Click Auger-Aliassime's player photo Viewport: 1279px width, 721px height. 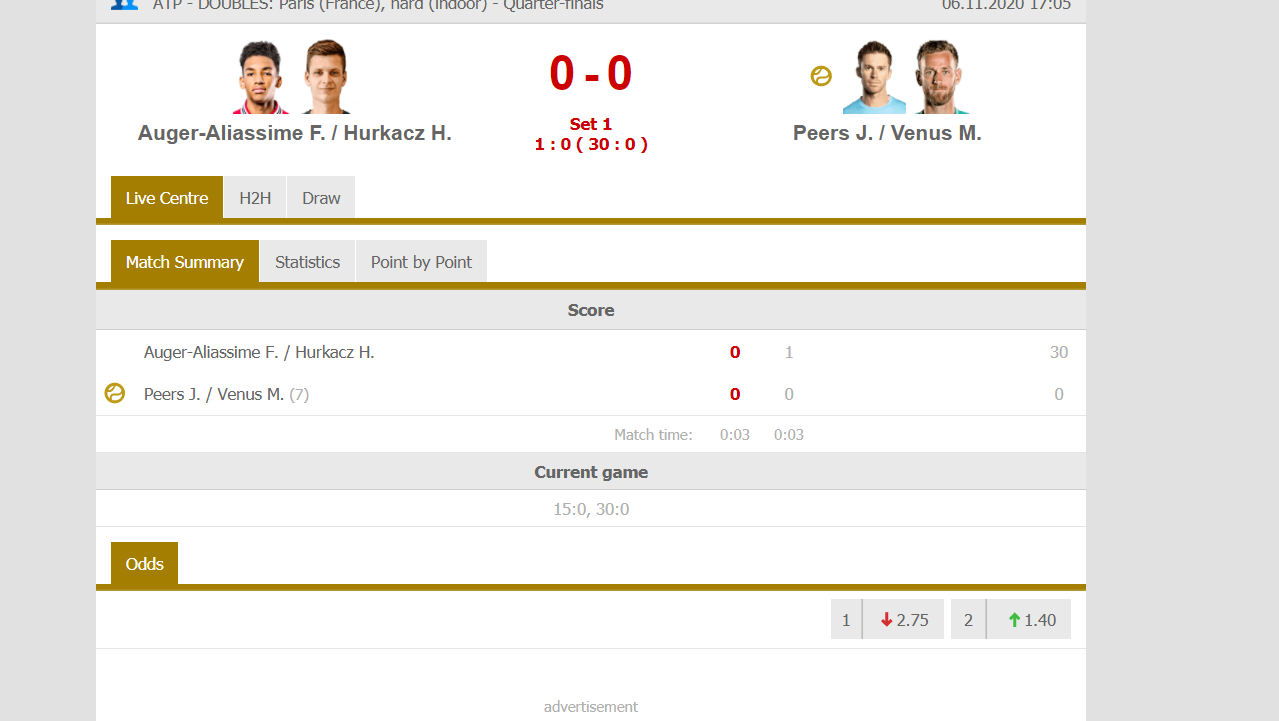coord(261,77)
